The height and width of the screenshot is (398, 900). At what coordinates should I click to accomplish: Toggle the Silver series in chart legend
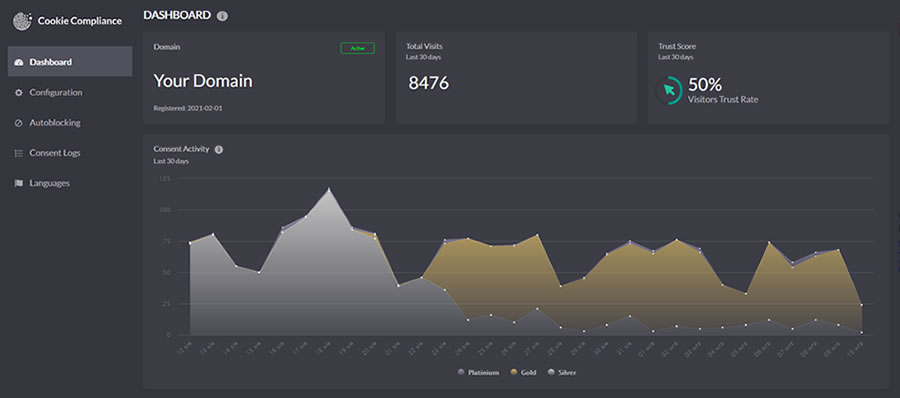[x=563, y=373]
